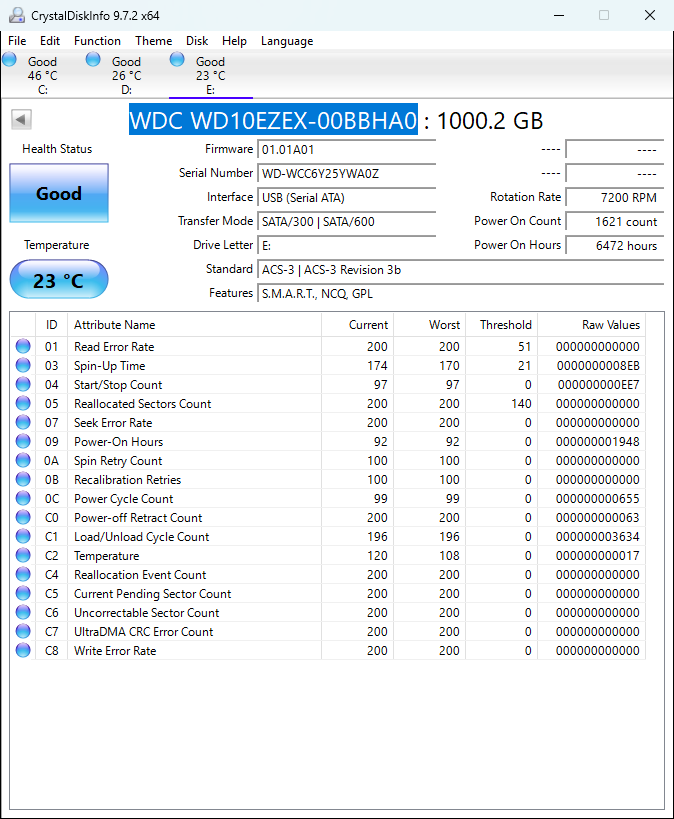
Task: Click the 1000.2 GB capacity text
Action: pos(490,121)
